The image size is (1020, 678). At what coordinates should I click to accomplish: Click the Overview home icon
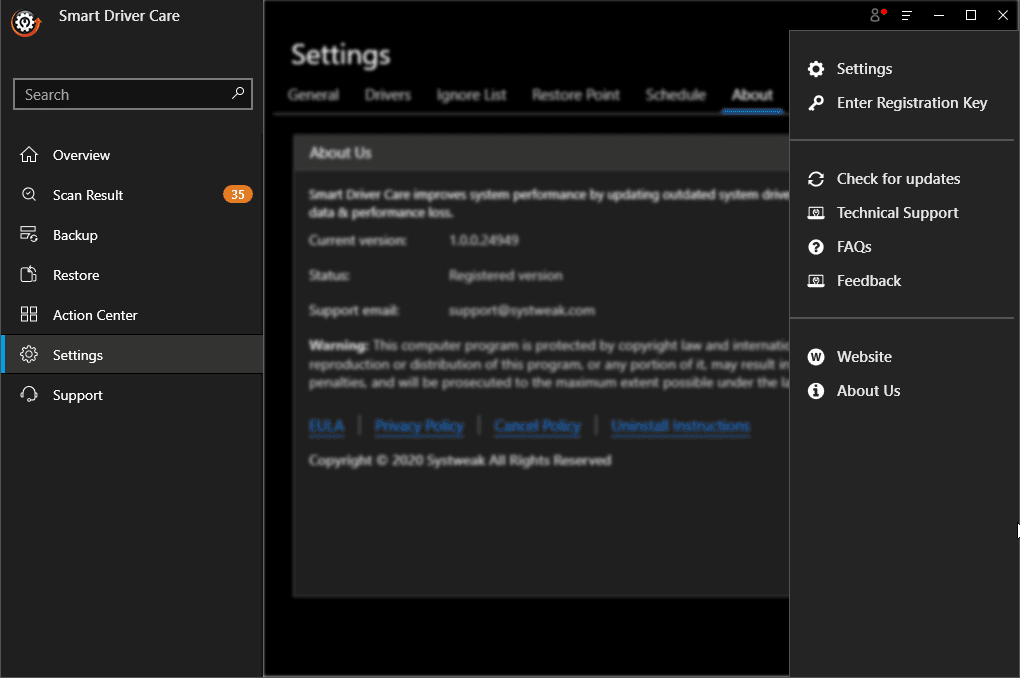click(29, 155)
